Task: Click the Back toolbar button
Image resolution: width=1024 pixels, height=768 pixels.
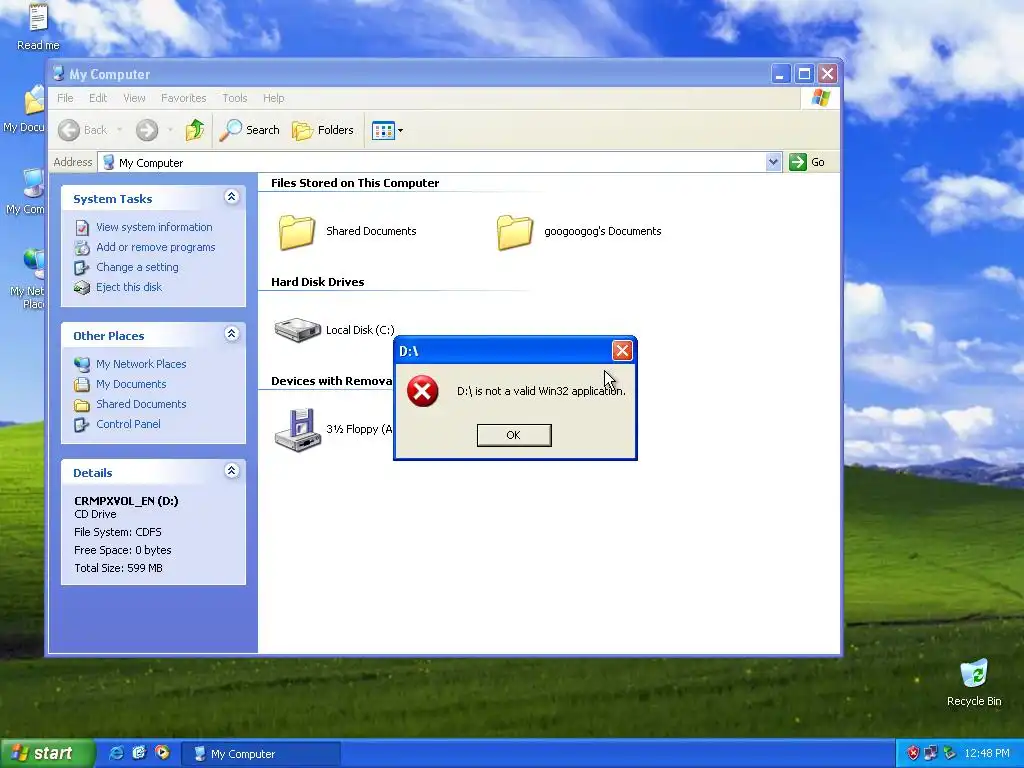Action: 82,130
